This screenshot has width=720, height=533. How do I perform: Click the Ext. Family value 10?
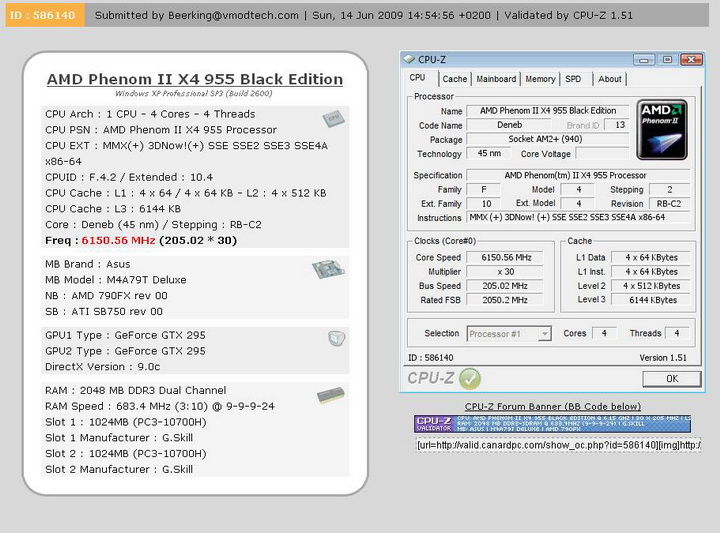(x=486, y=203)
